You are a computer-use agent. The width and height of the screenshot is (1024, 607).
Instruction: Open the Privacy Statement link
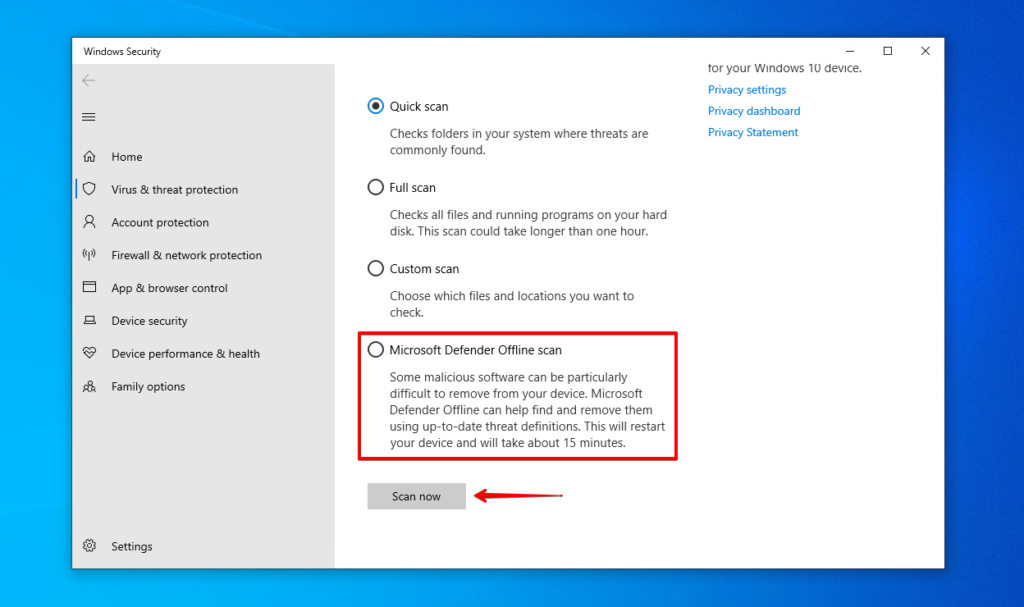tap(752, 132)
